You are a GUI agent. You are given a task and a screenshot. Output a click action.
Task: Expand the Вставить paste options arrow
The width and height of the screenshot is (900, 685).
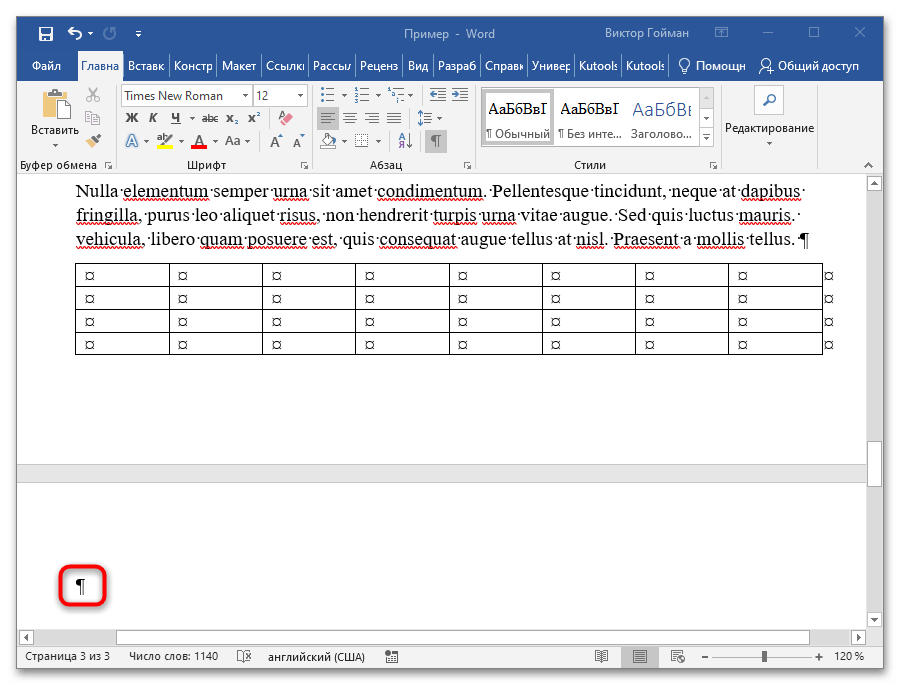point(55,145)
